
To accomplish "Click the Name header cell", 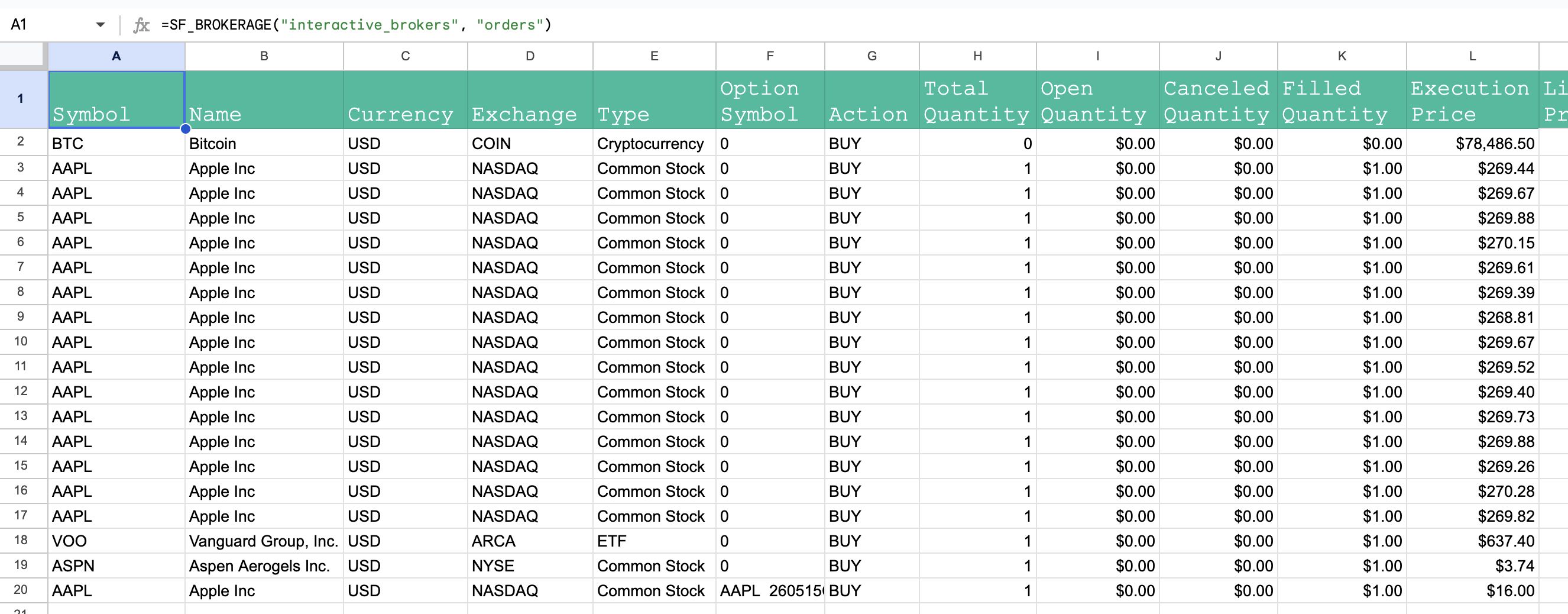I will click(264, 100).
